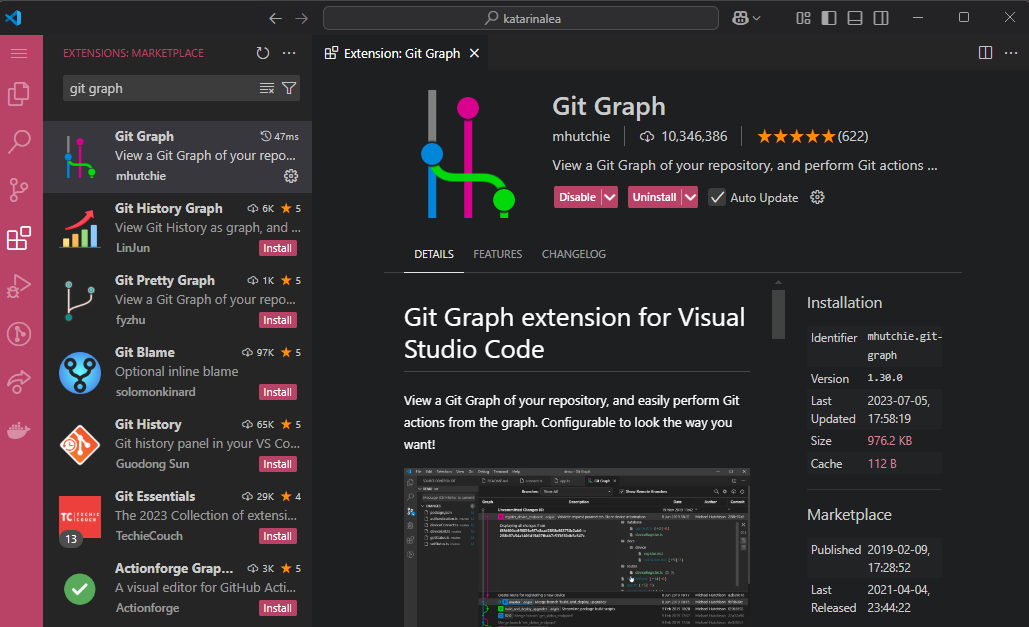The height and width of the screenshot is (627, 1029).
Task: Open the hamburger application menu
Action: click(19, 53)
